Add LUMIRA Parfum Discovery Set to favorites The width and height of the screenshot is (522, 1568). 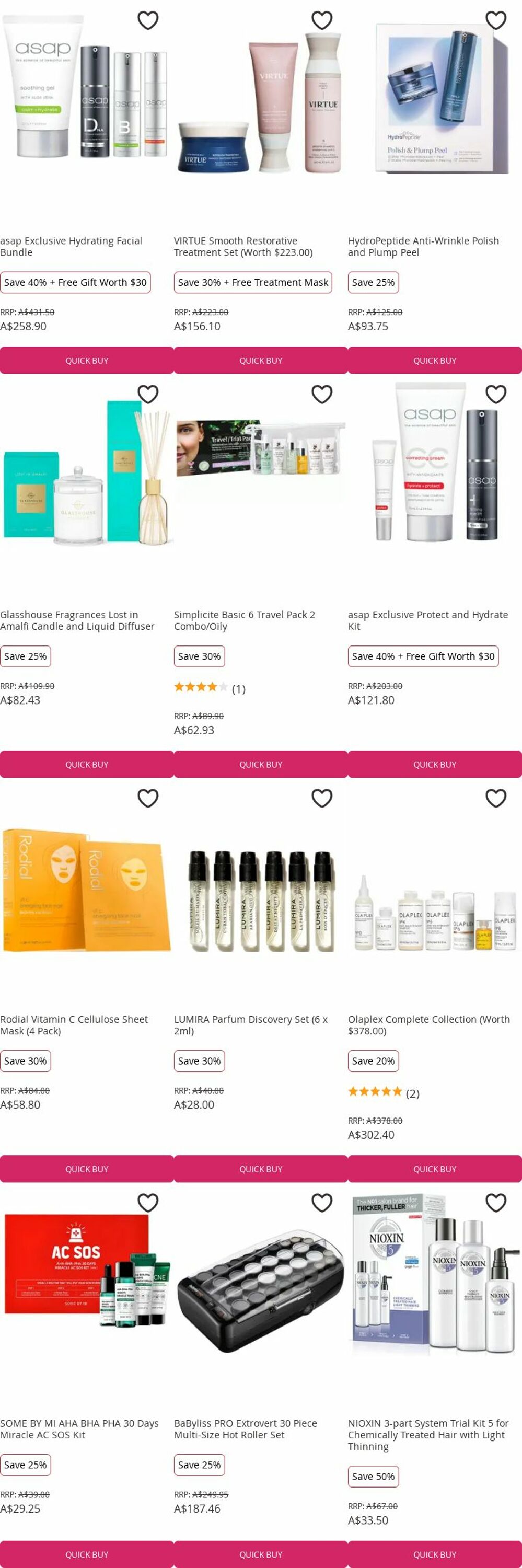click(322, 798)
